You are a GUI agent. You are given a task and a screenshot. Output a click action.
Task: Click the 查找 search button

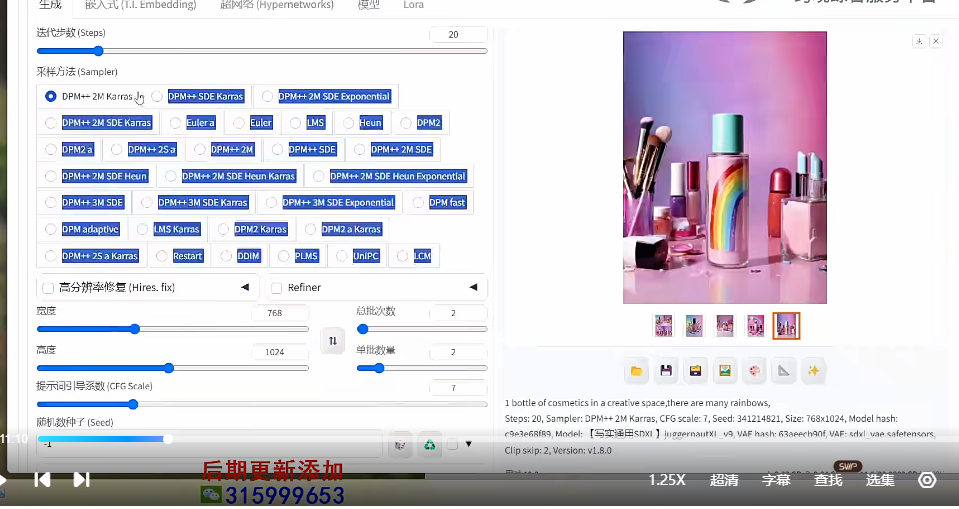pos(828,480)
